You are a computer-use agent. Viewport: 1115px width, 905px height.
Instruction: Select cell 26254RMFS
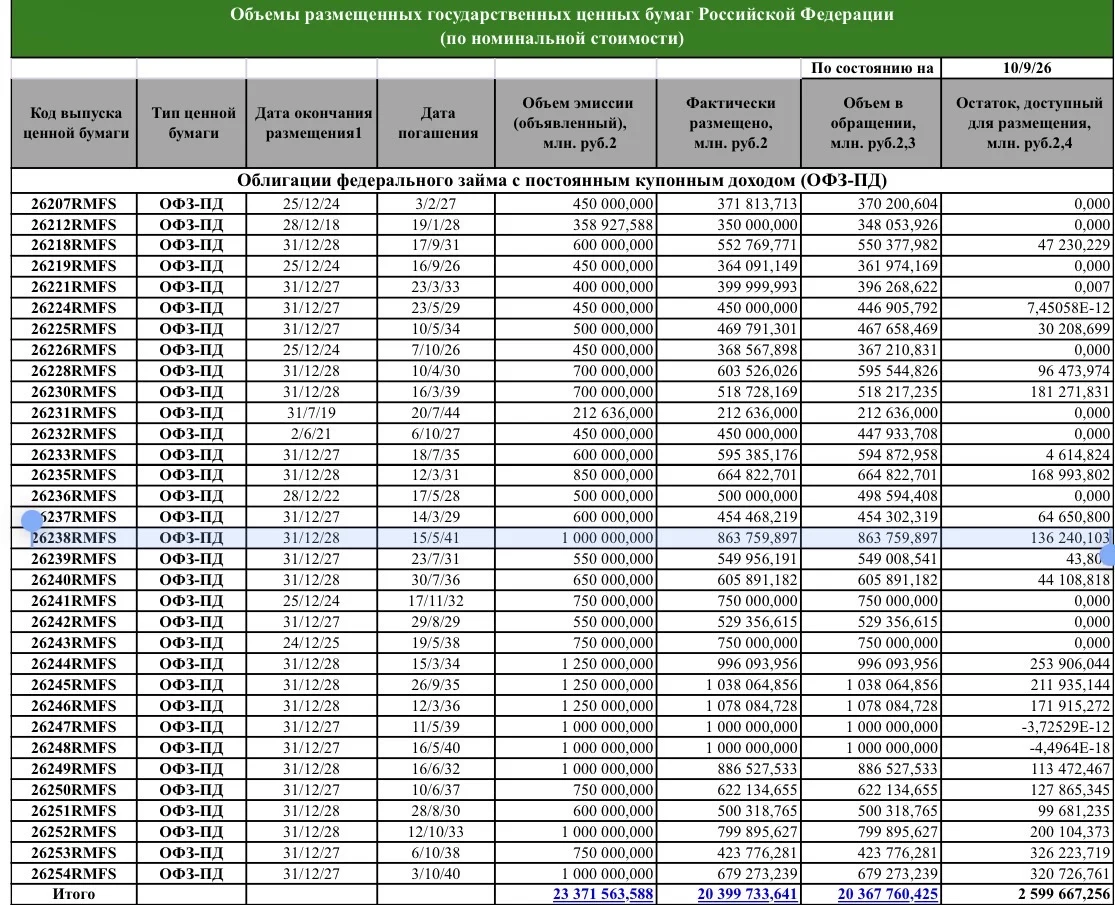coord(74,874)
